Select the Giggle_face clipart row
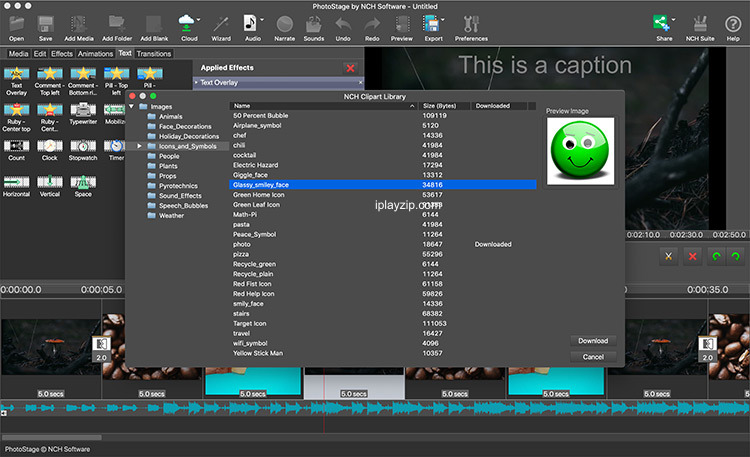 point(383,175)
